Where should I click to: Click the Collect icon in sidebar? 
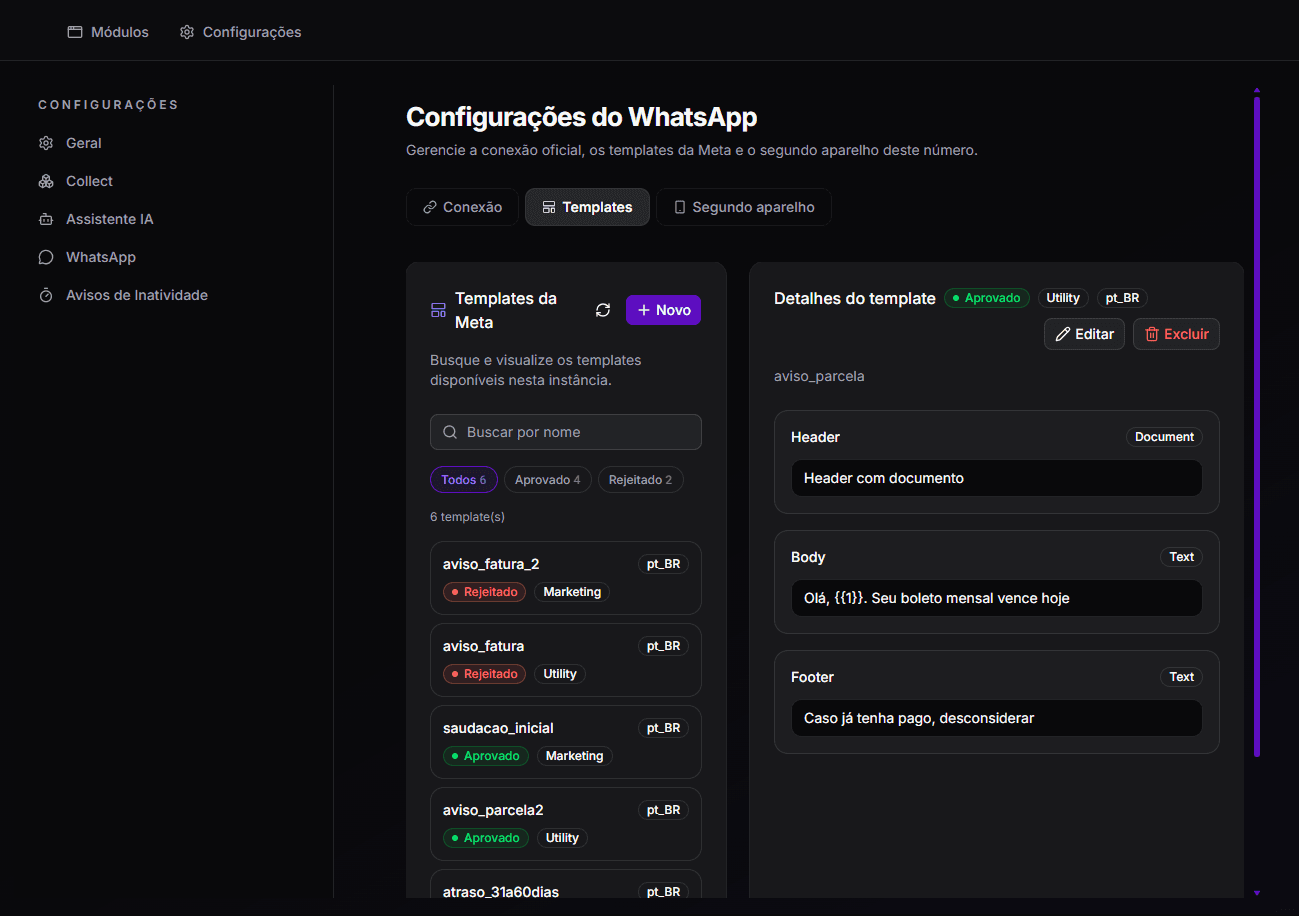46,181
